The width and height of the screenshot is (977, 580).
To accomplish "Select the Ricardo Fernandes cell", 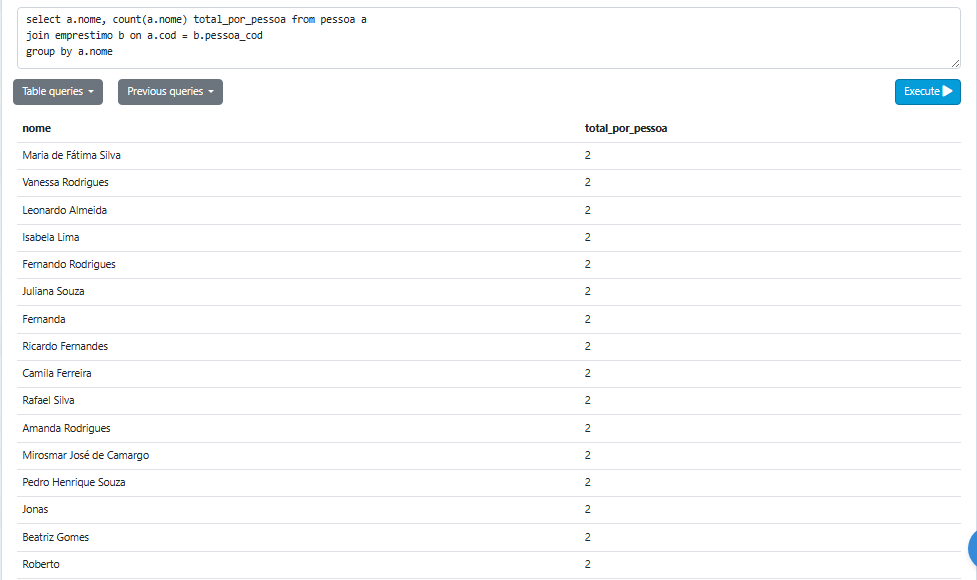I will (x=65, y=346).
